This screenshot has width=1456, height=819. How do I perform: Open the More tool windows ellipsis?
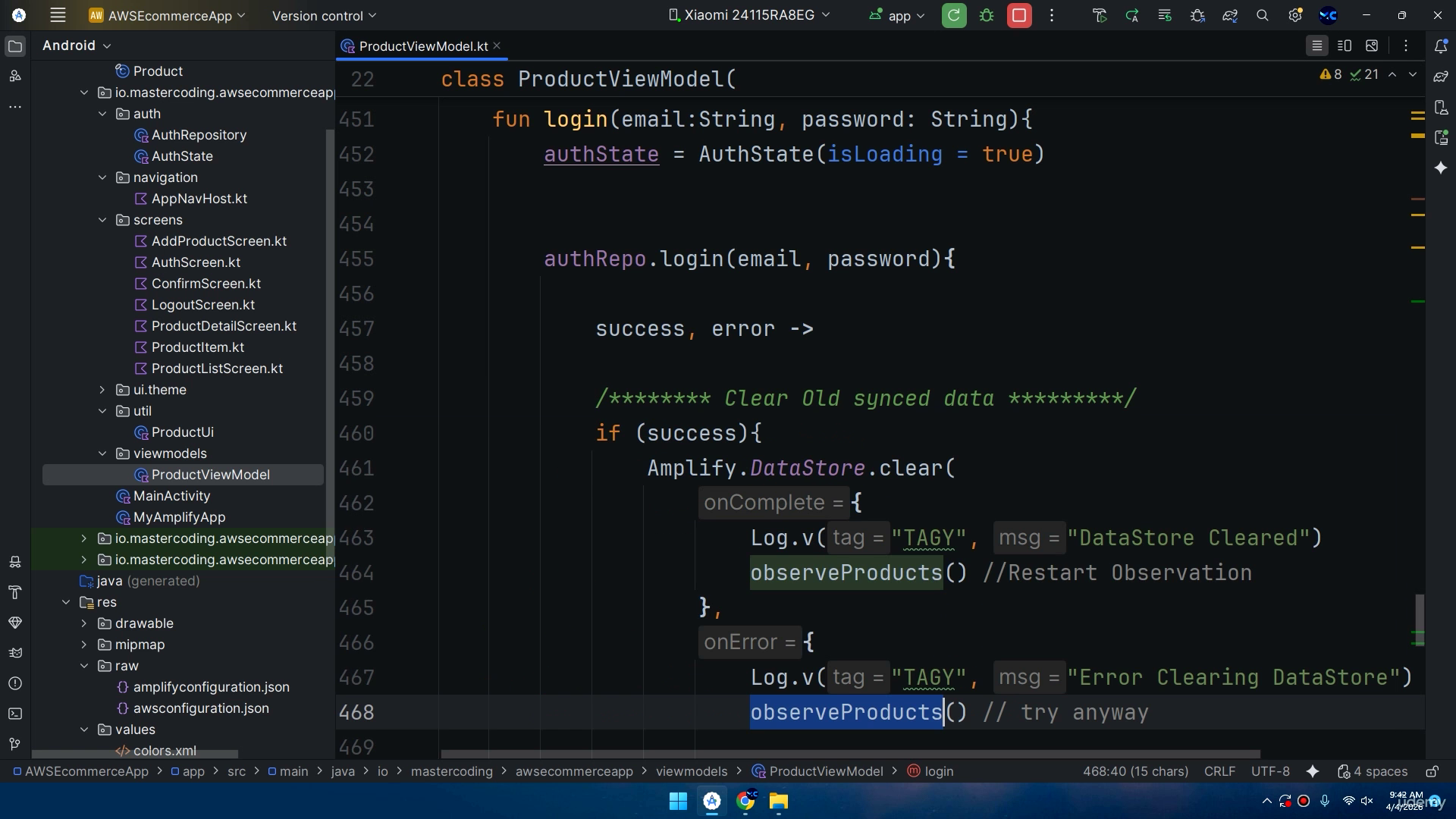[15, 107]
